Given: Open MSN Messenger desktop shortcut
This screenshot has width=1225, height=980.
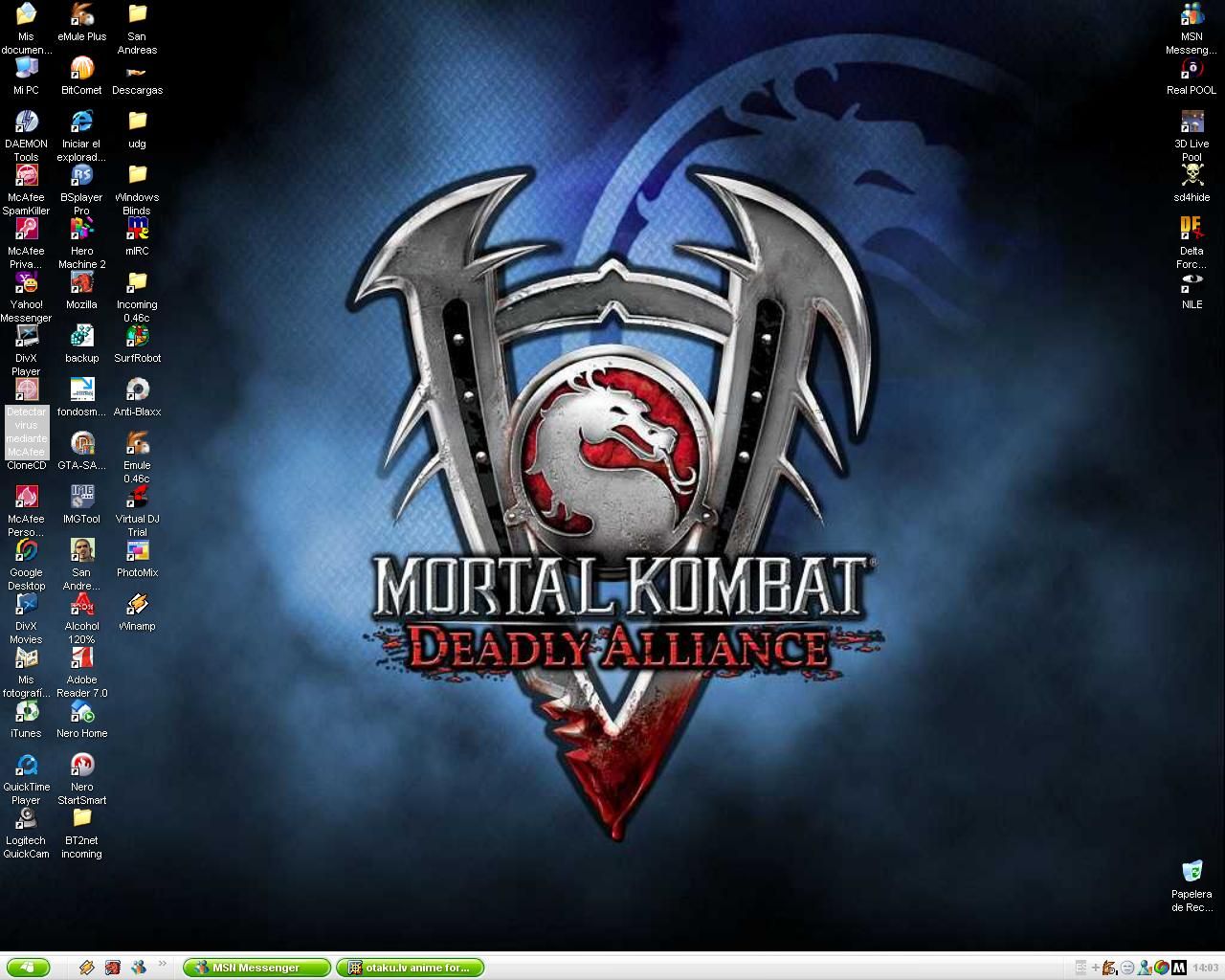Looking at the screenshot, I should pos(1192,14).
